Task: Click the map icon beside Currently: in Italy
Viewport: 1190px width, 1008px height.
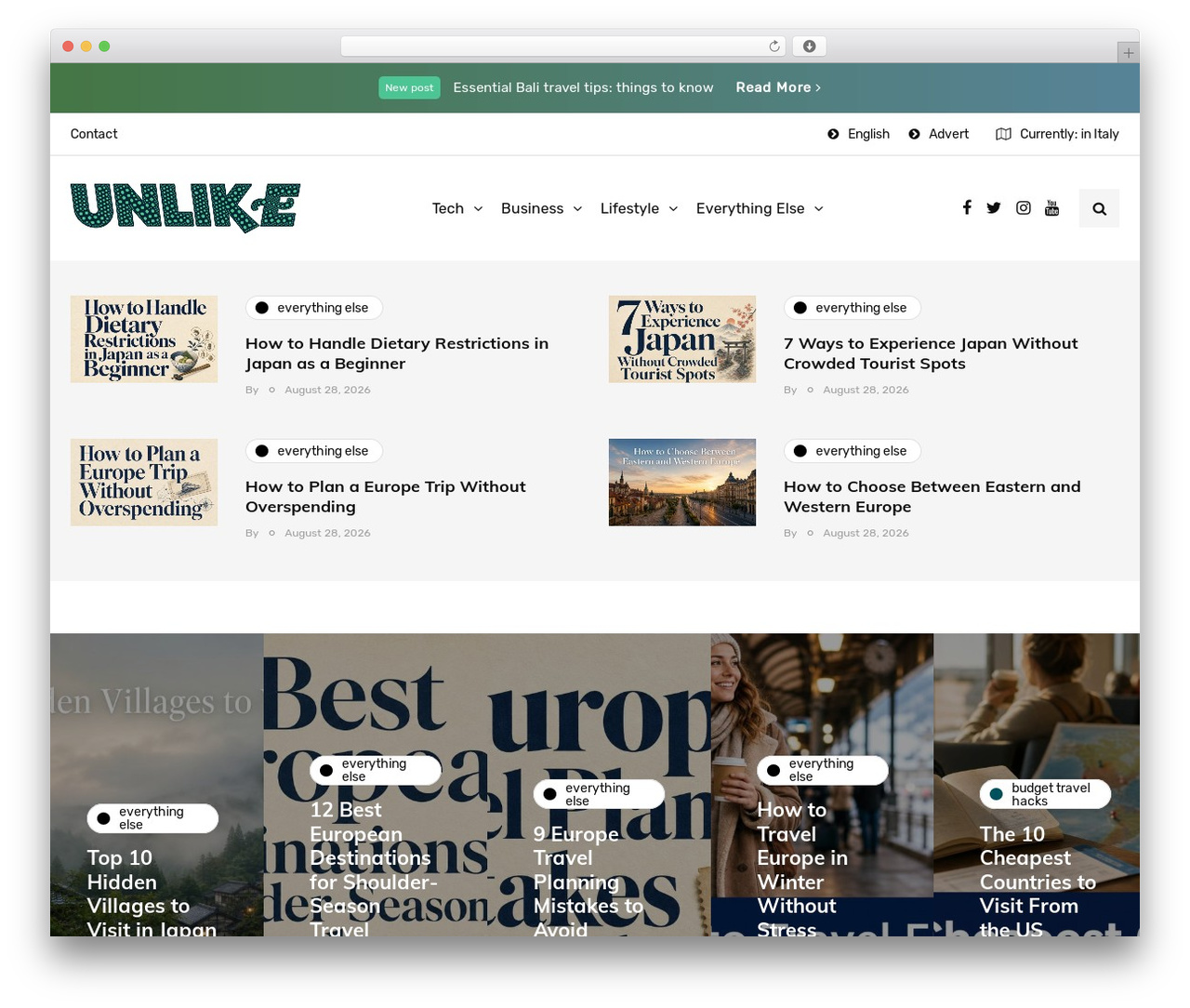Action: coord(1003,134)
